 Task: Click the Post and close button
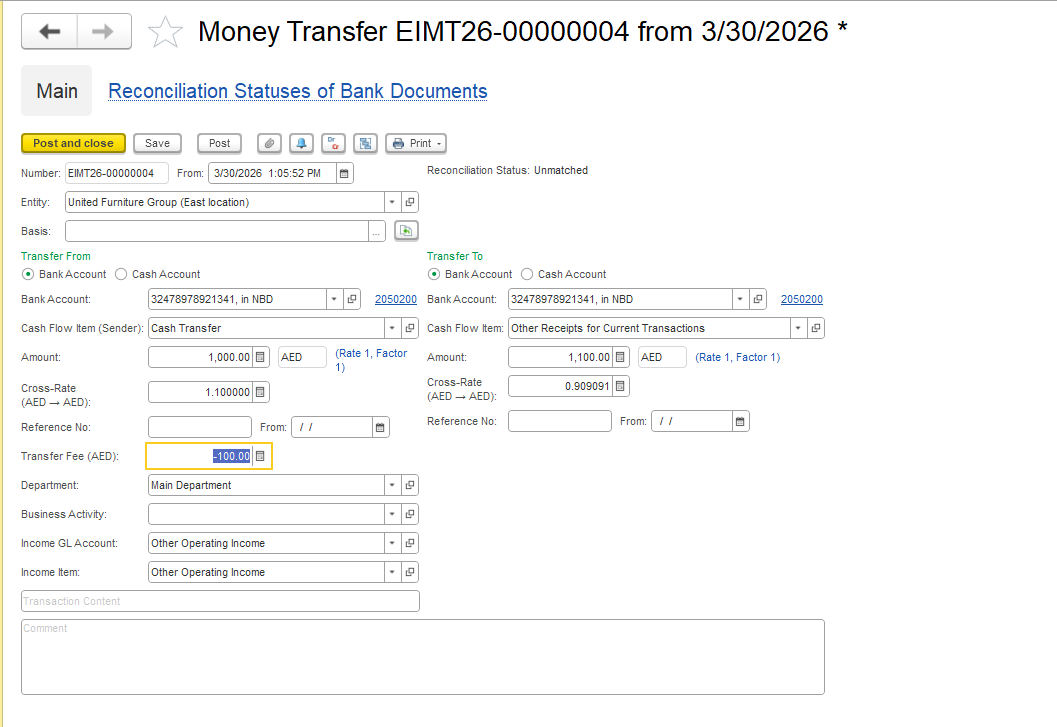[x=73, y=143]
